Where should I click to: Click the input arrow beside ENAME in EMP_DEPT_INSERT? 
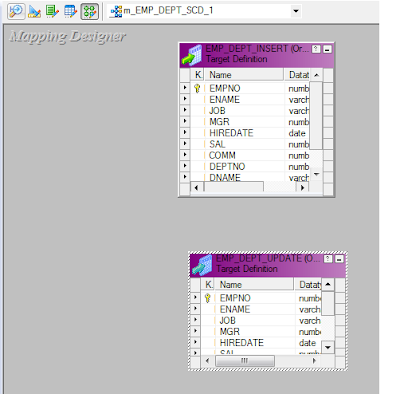point(185,99)
